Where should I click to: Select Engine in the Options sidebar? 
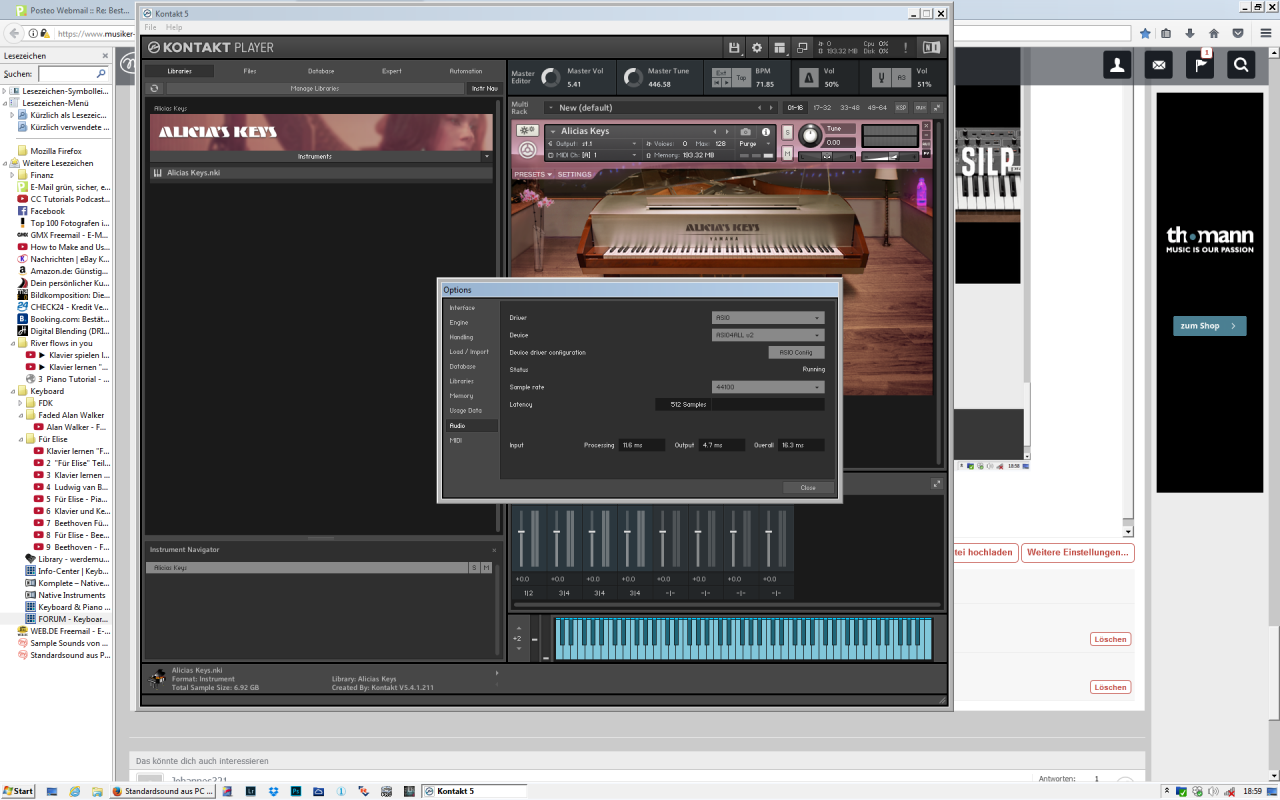(471, 323)
